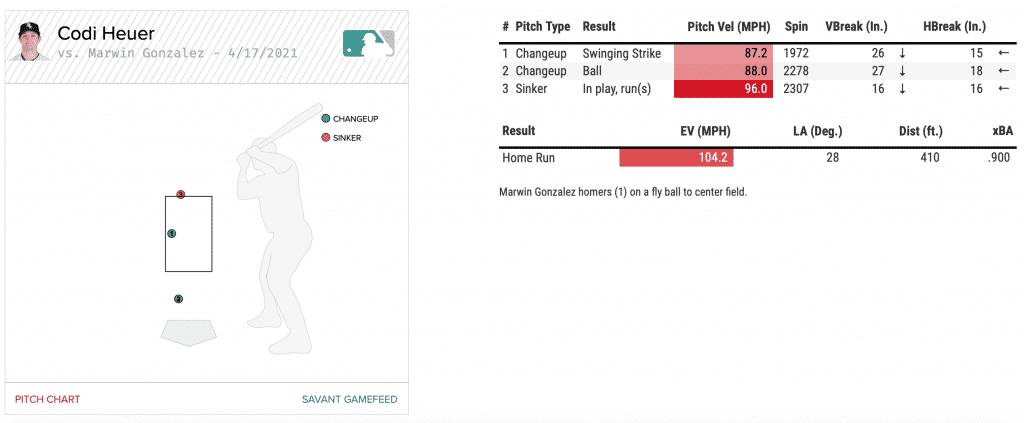Click the green Changeup legend dot
1024x423 pixels.
(326, 118)
